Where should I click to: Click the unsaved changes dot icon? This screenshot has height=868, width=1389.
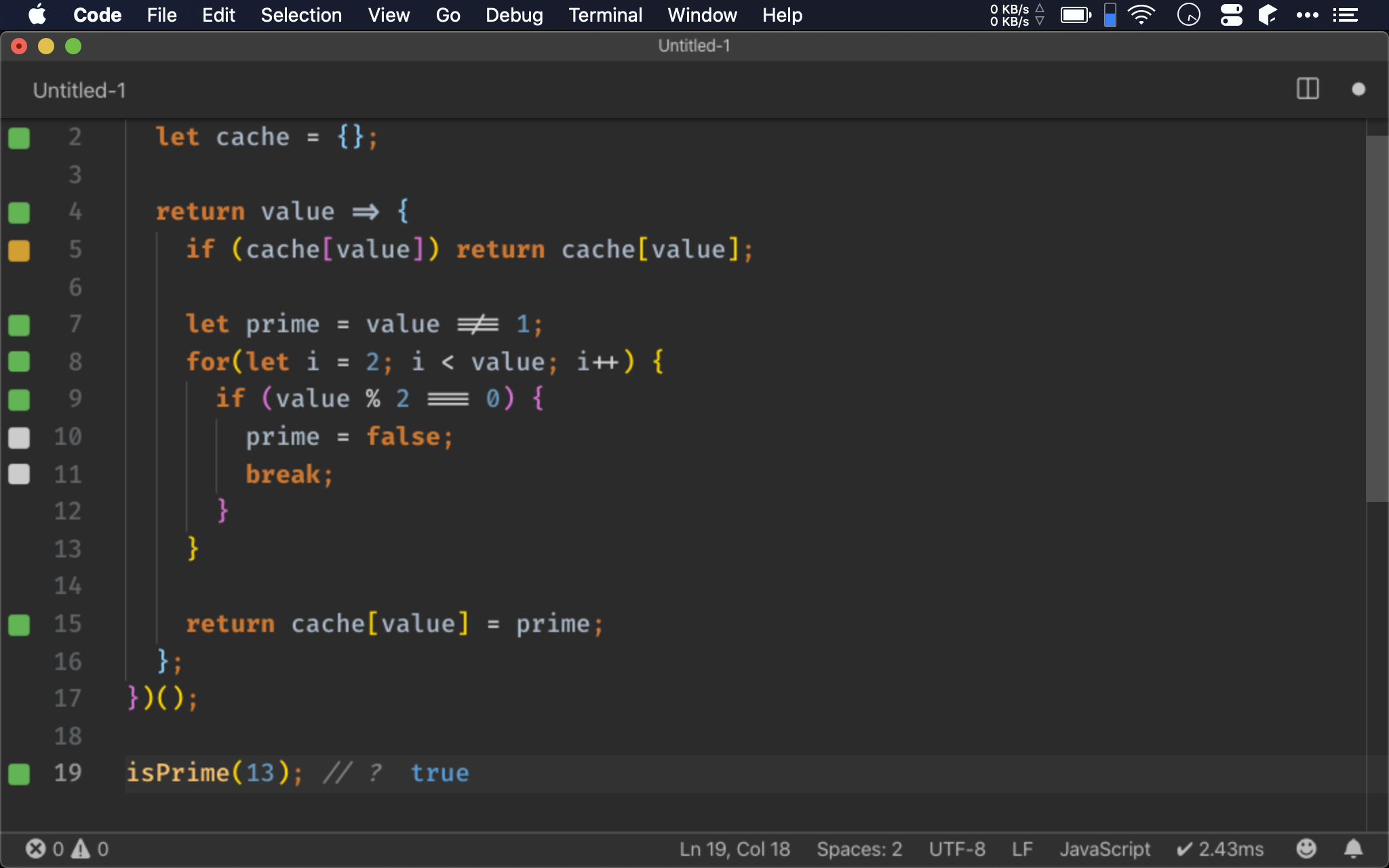pos(1358,90)
